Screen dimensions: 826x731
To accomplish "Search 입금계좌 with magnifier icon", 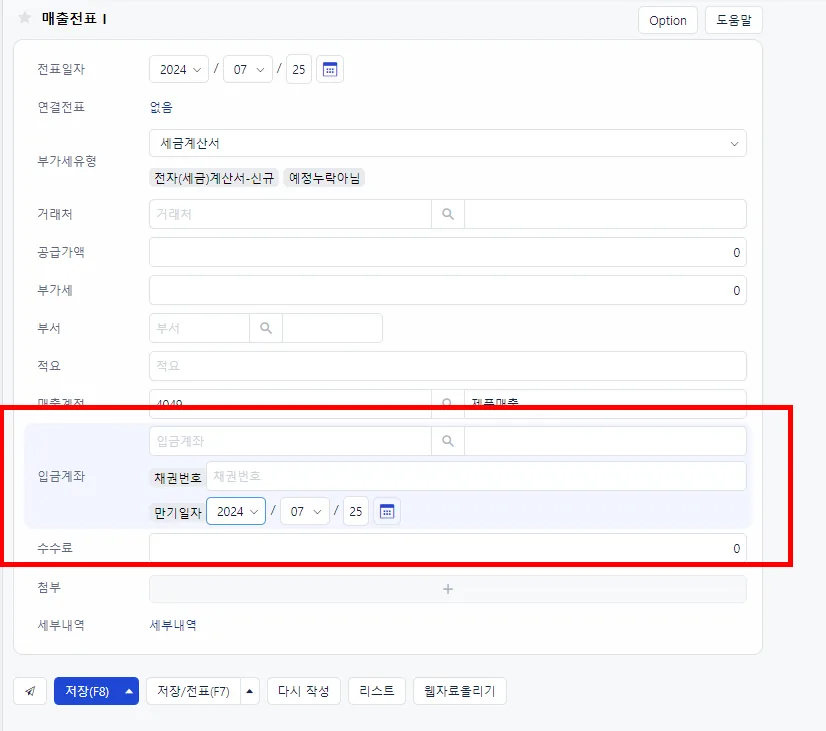I will pyautogui.click(x=448, y=441).
